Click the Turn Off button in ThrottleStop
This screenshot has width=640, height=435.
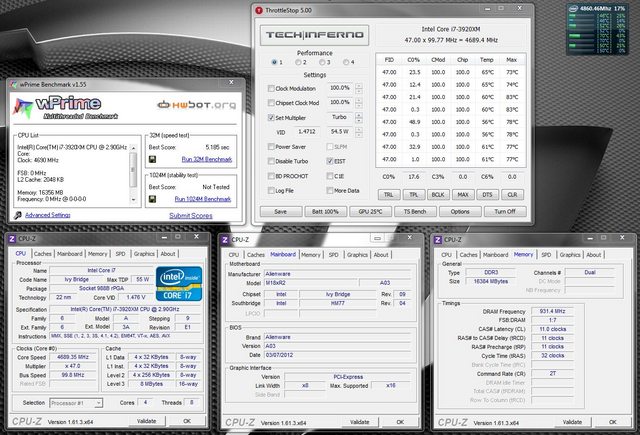coord(505,211)
